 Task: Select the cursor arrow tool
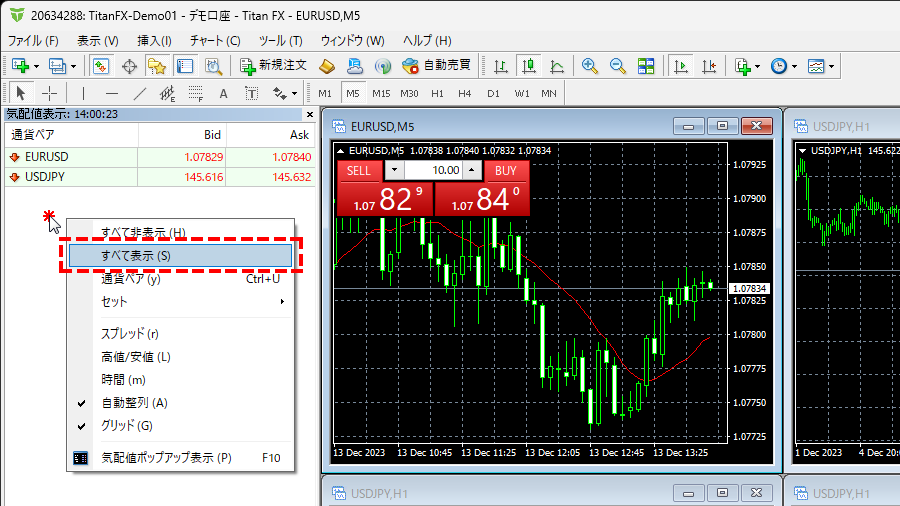21,93
